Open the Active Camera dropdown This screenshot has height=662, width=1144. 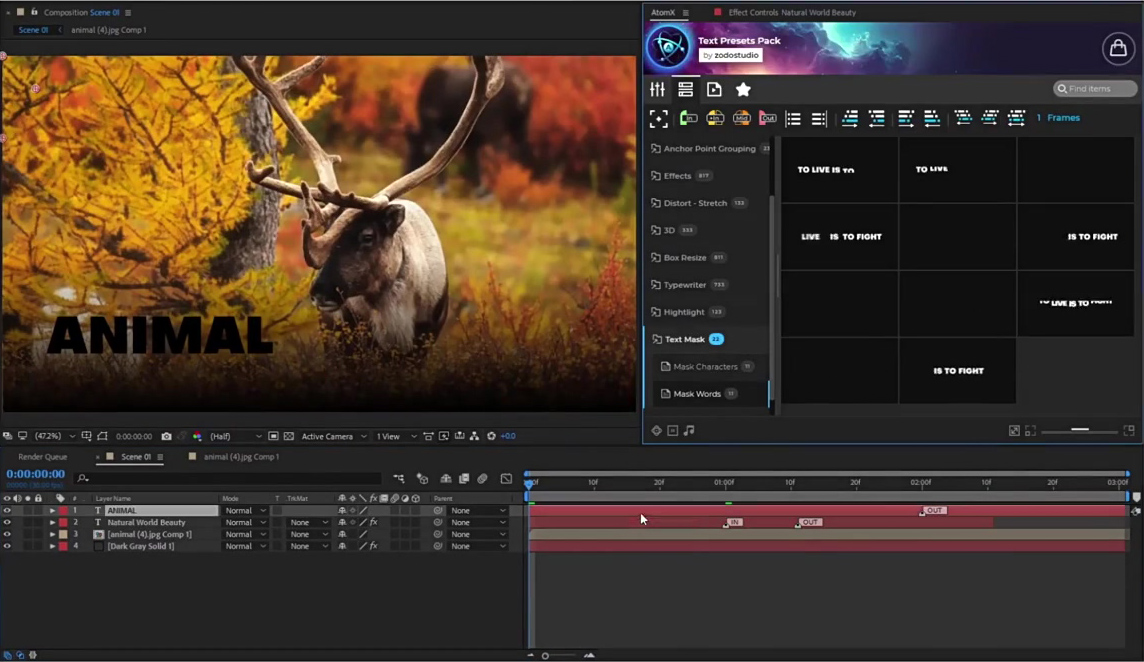click(329, 436)
